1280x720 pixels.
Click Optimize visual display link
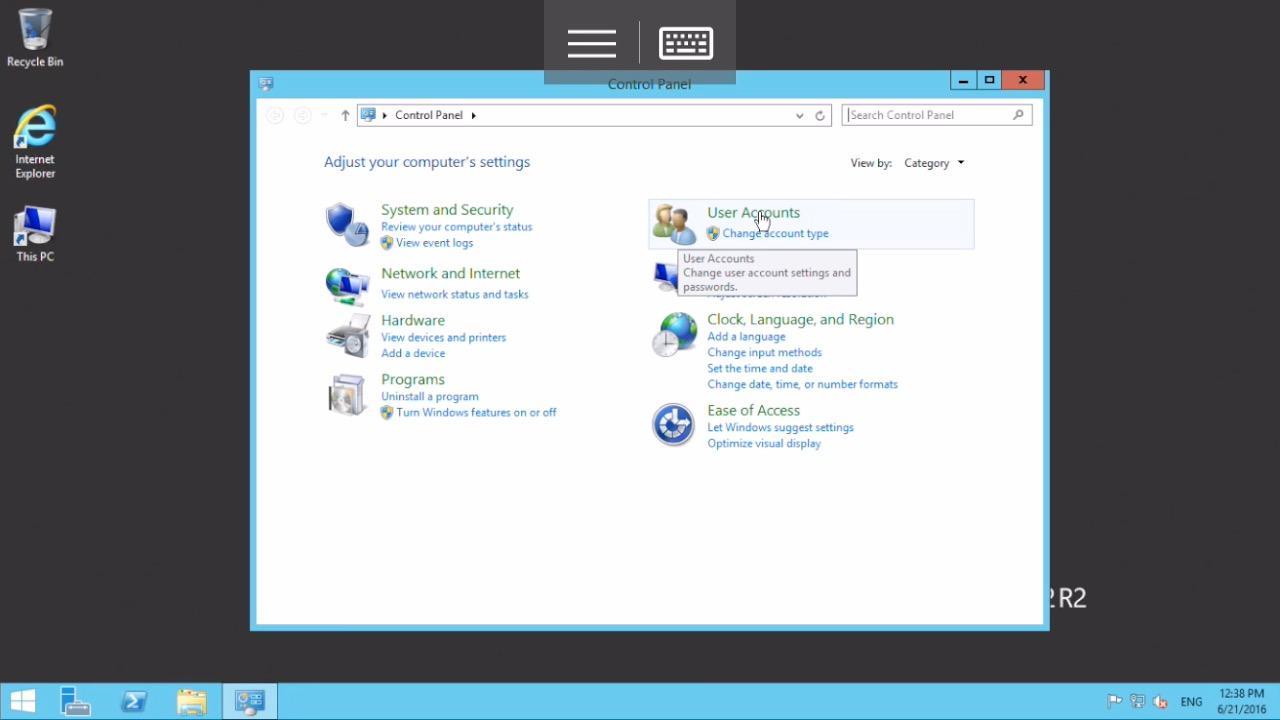(x=764, y=444)
